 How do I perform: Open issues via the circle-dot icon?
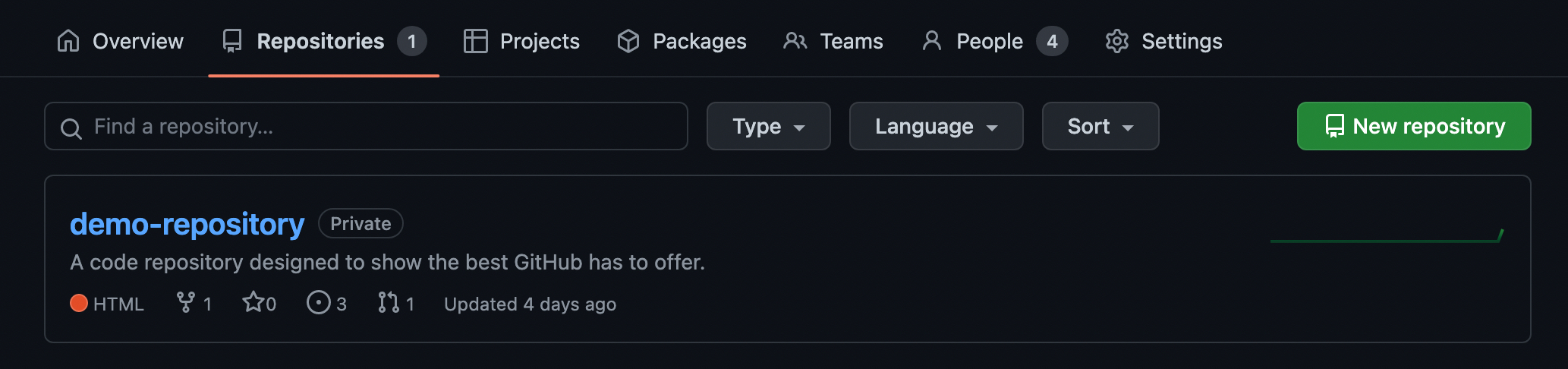point(318,302)
